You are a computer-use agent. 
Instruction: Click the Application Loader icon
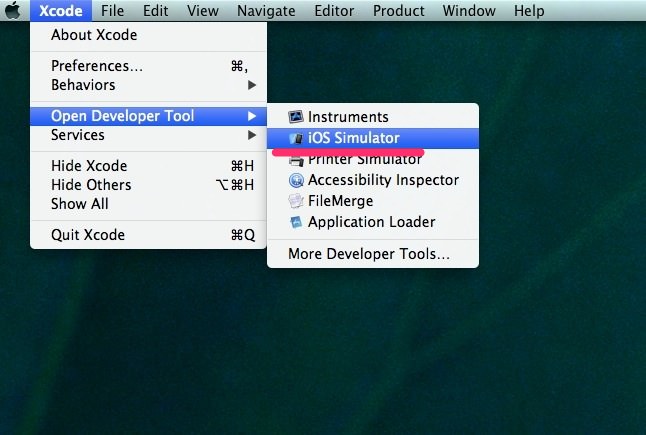point(295,222)
